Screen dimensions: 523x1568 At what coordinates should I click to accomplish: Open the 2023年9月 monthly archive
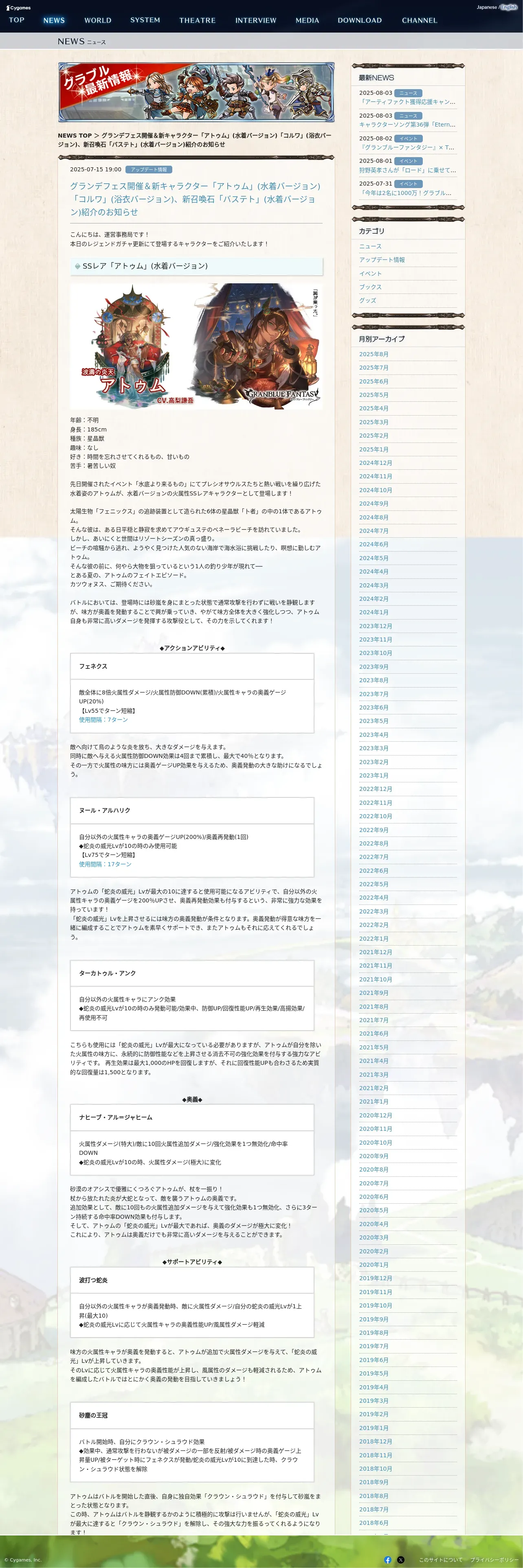click(x=373, y=667)
